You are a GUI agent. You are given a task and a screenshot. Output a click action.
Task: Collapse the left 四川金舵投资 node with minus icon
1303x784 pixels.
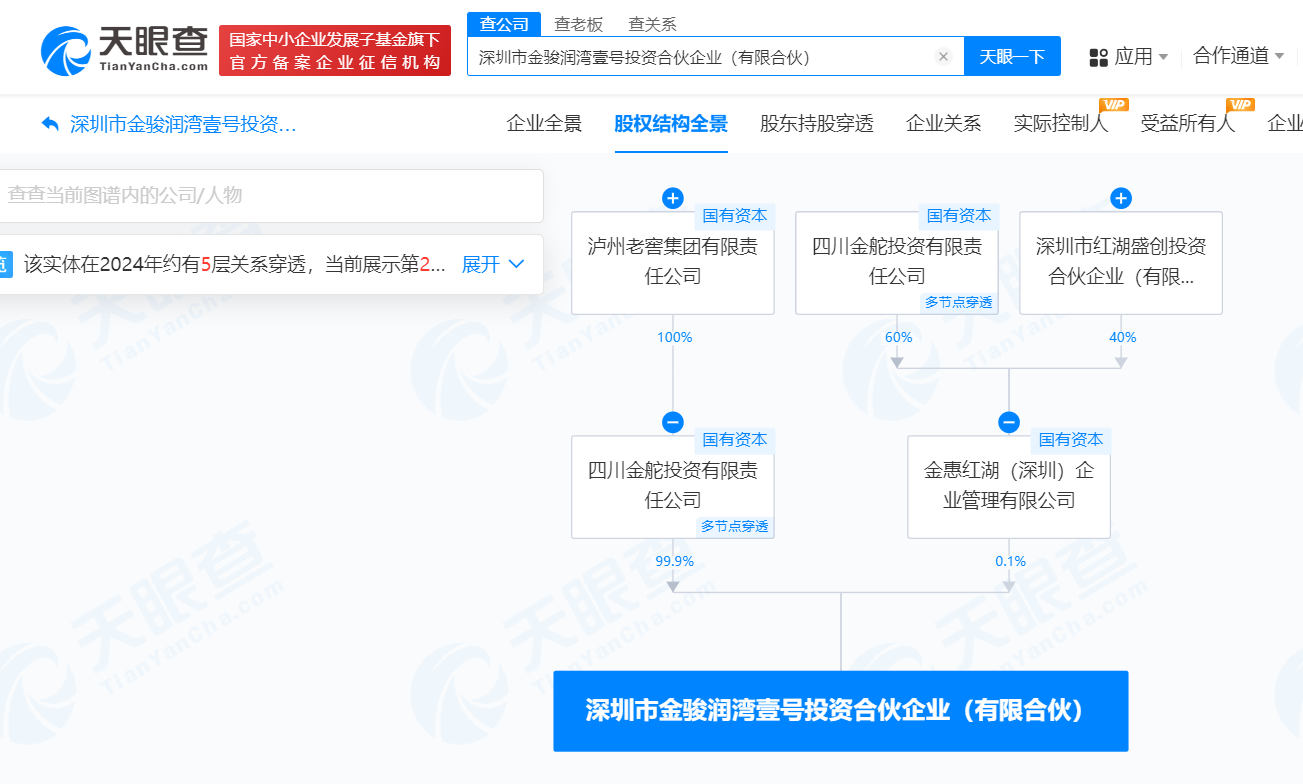pyautogui.click(x=673, y=422)
